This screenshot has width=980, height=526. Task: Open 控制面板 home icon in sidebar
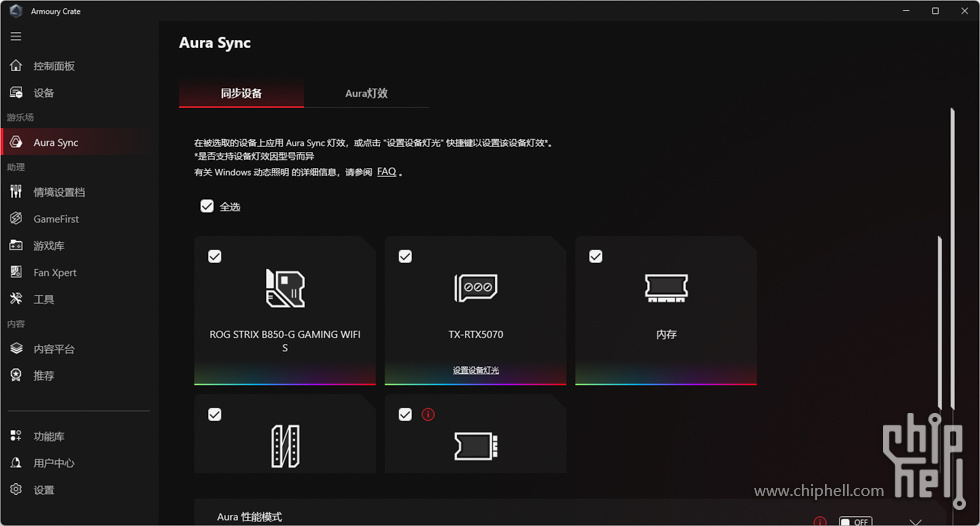pyautogui.click(x=16, y=66)
